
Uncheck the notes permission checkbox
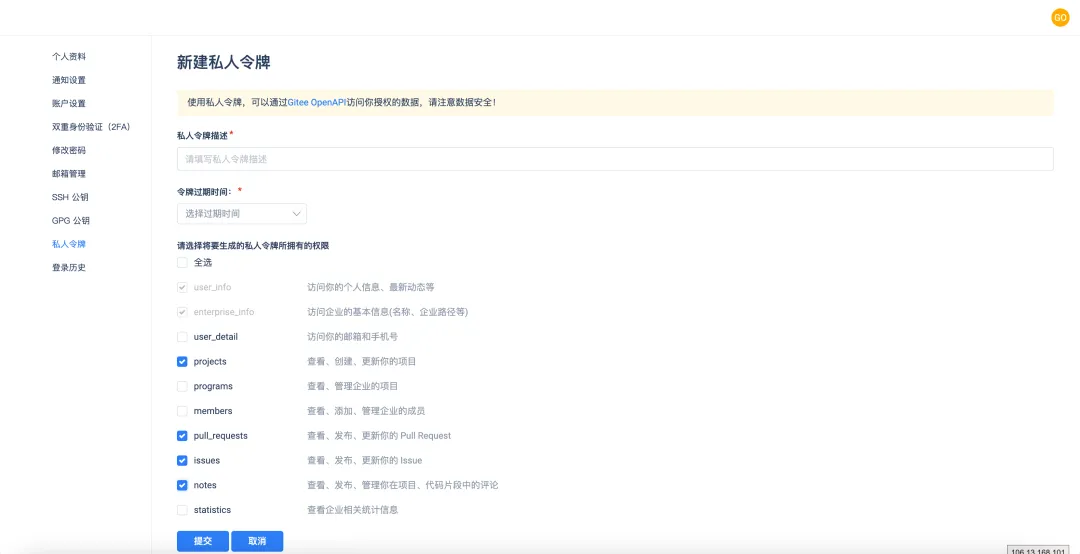coord(182,485)
